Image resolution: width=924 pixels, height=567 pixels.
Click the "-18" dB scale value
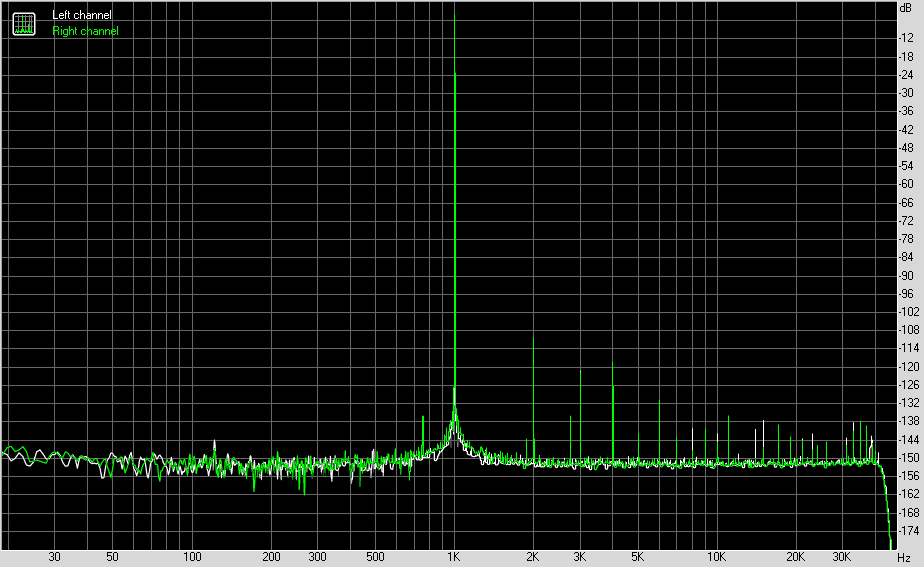[906, 57]
